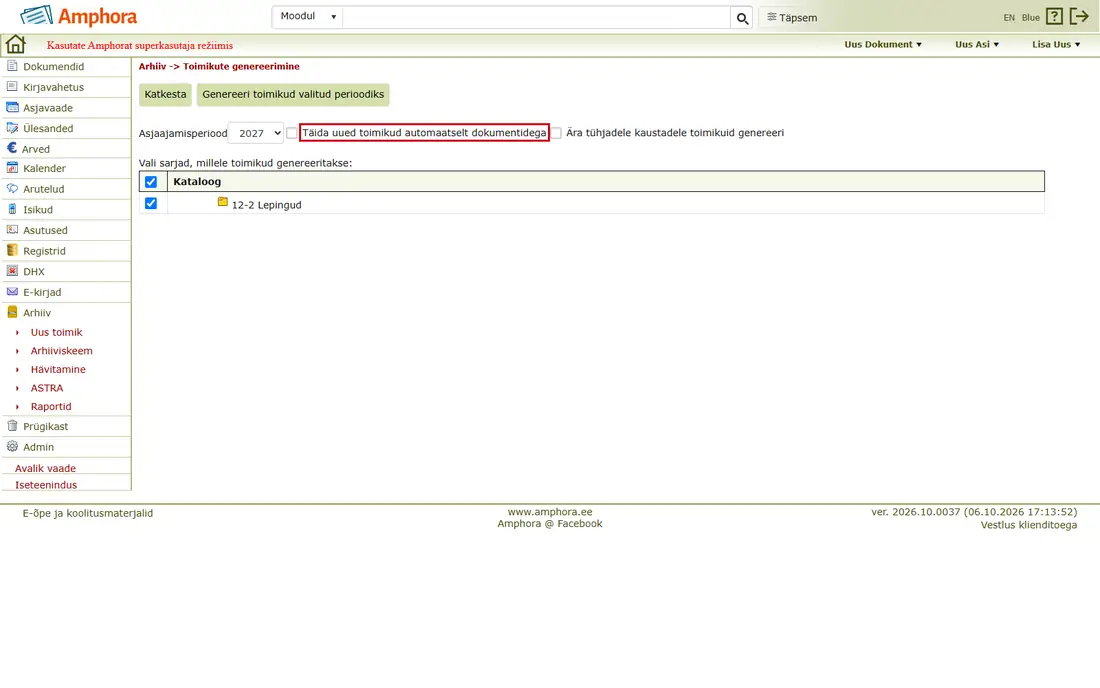Click the home icon
The height and width of the screenshot is (688, 1100).
tap(15, 44)
